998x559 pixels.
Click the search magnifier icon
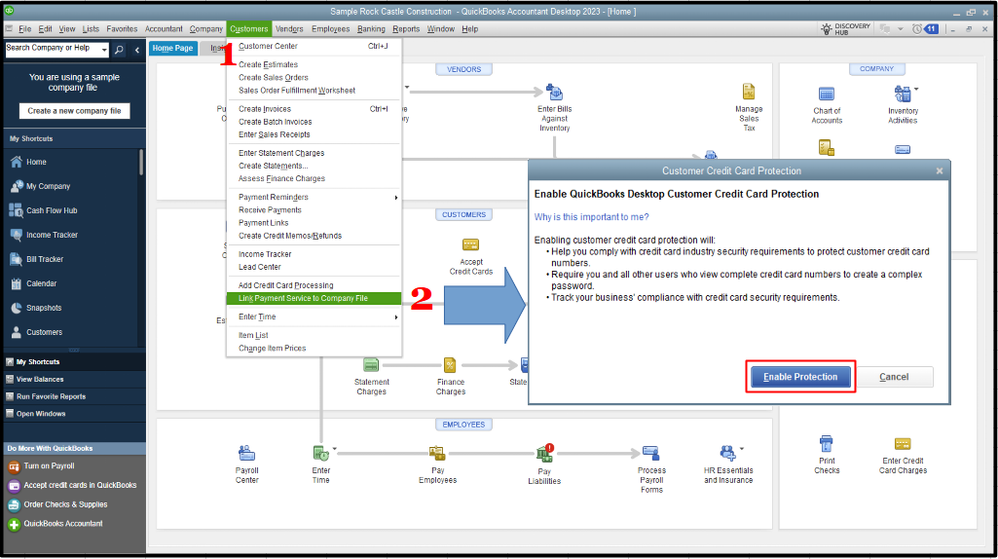pos(119,50)
